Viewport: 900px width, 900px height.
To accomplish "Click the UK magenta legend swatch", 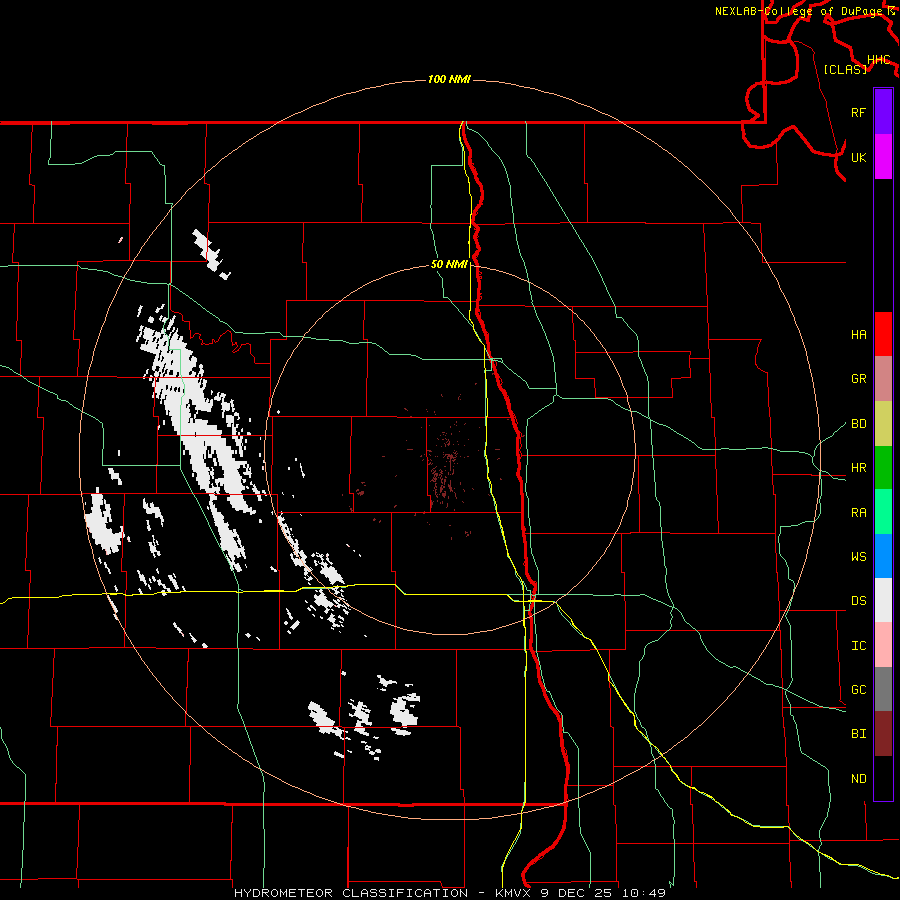I will (883, 157).
